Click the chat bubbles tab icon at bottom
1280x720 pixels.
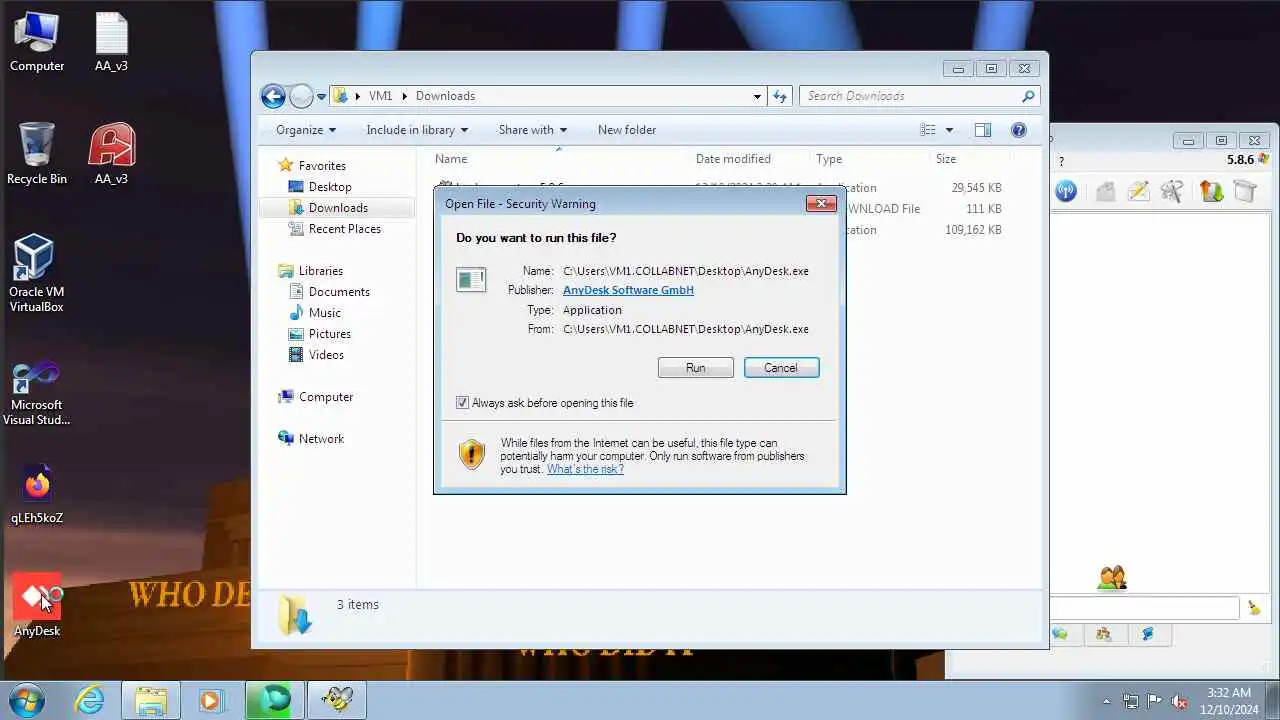1060,634
